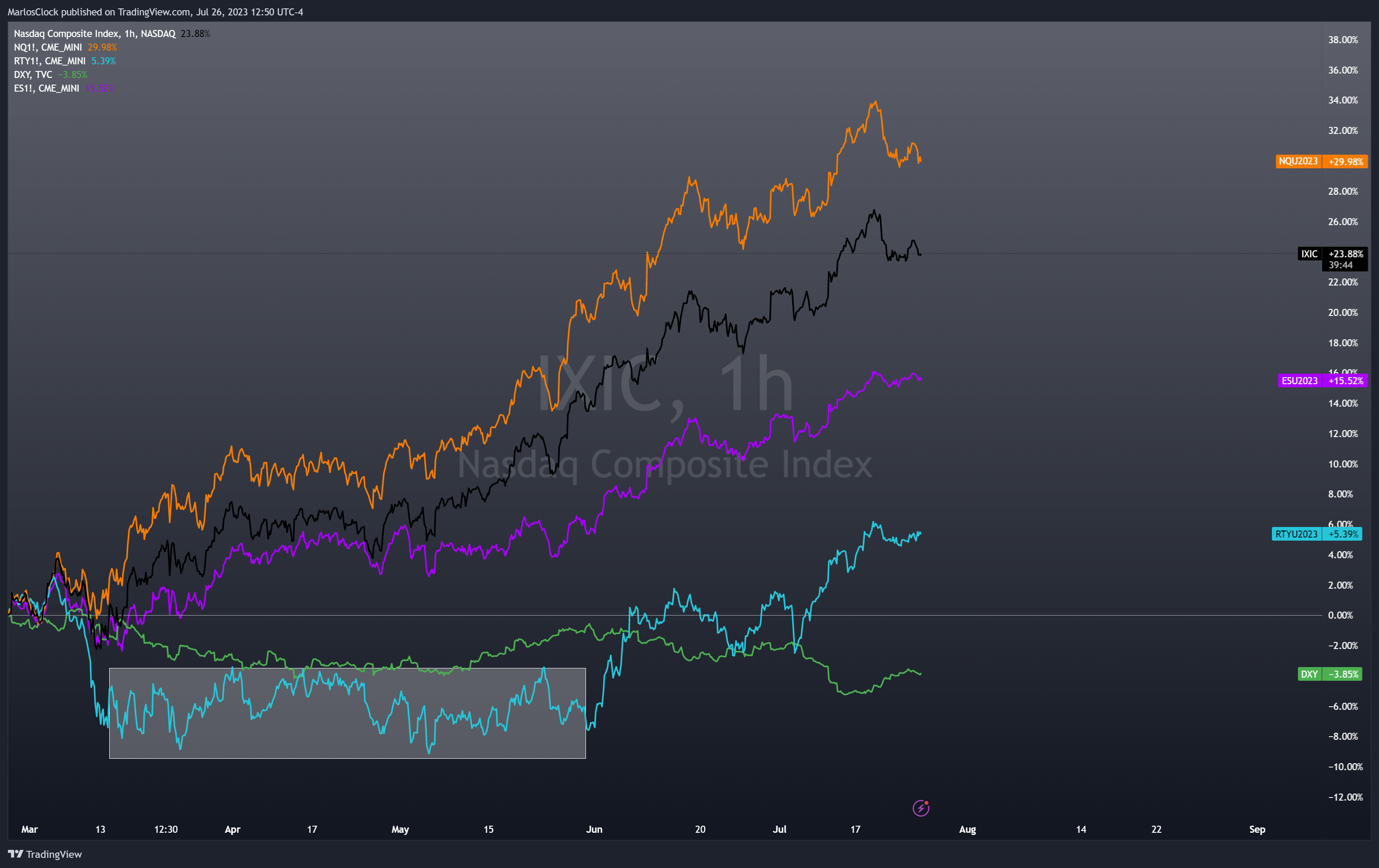1379x868 pixels.
Task: Click the MarlosClock published header text
Action: point(155,12)
